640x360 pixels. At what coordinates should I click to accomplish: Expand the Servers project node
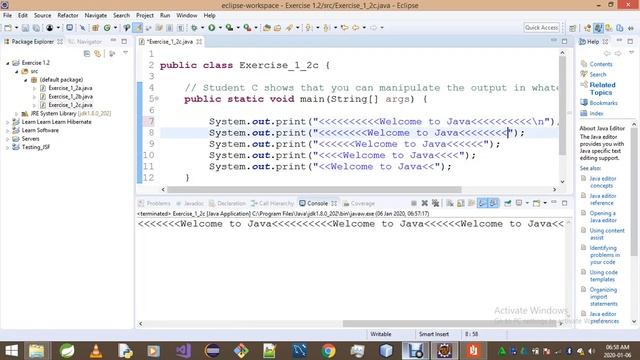8,139
